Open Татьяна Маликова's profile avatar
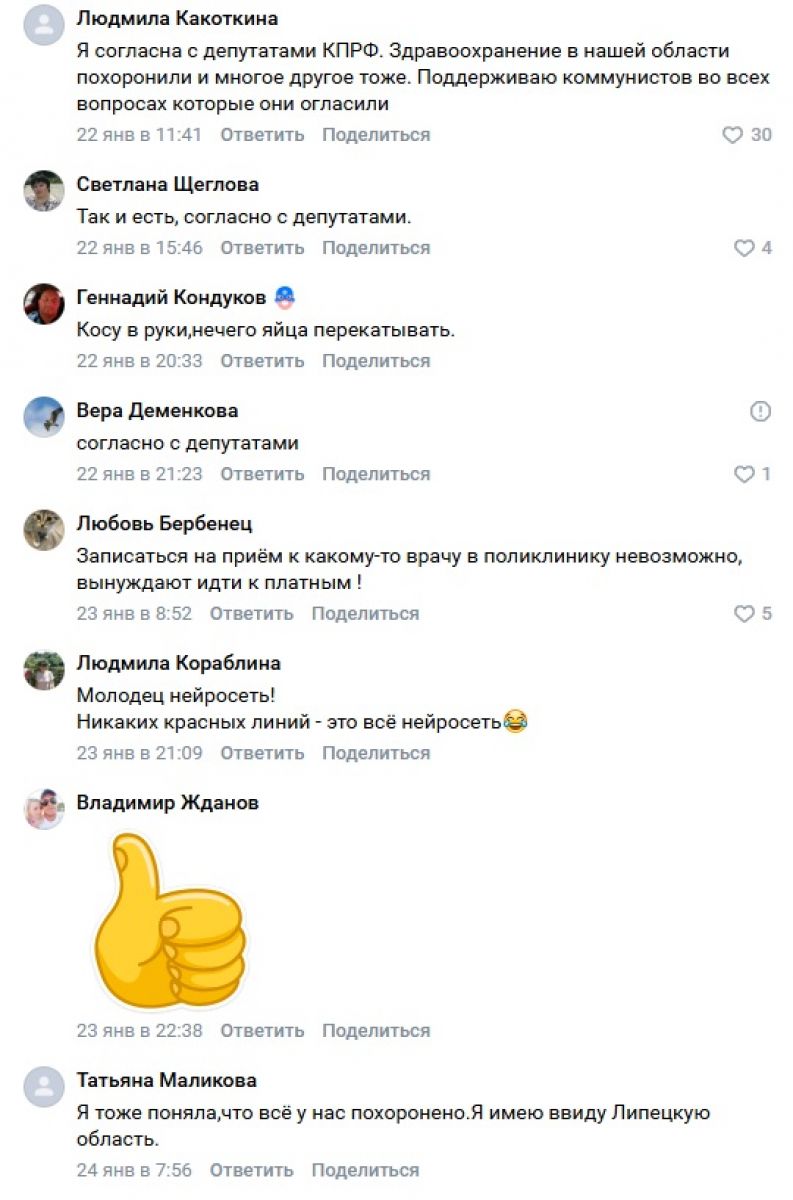 44,1087
